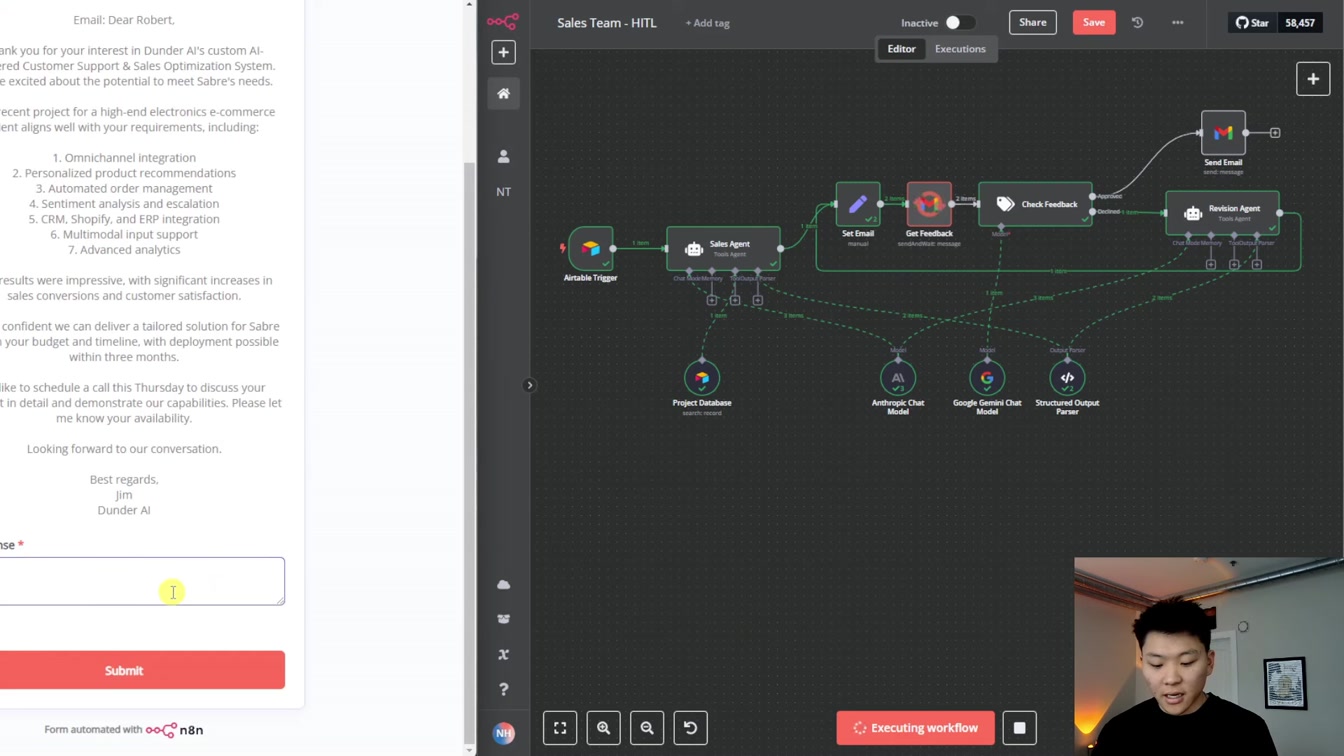Open the NH user avatar menu

tap(503, 733)
